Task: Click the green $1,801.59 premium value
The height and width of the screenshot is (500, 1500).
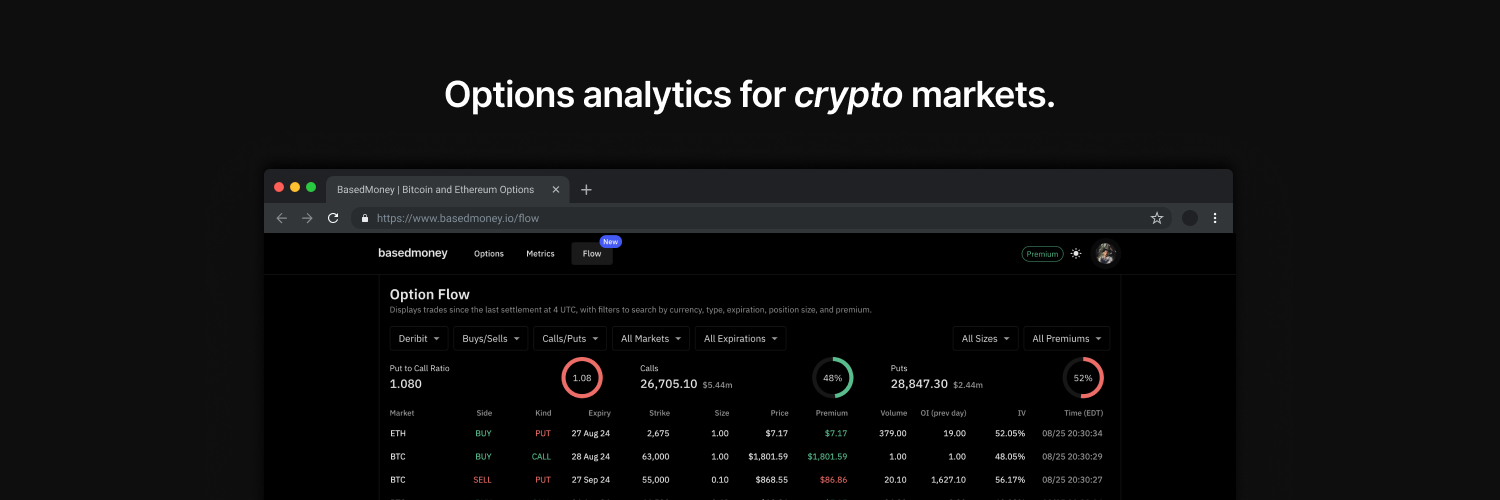Action: tap(827, 456)
